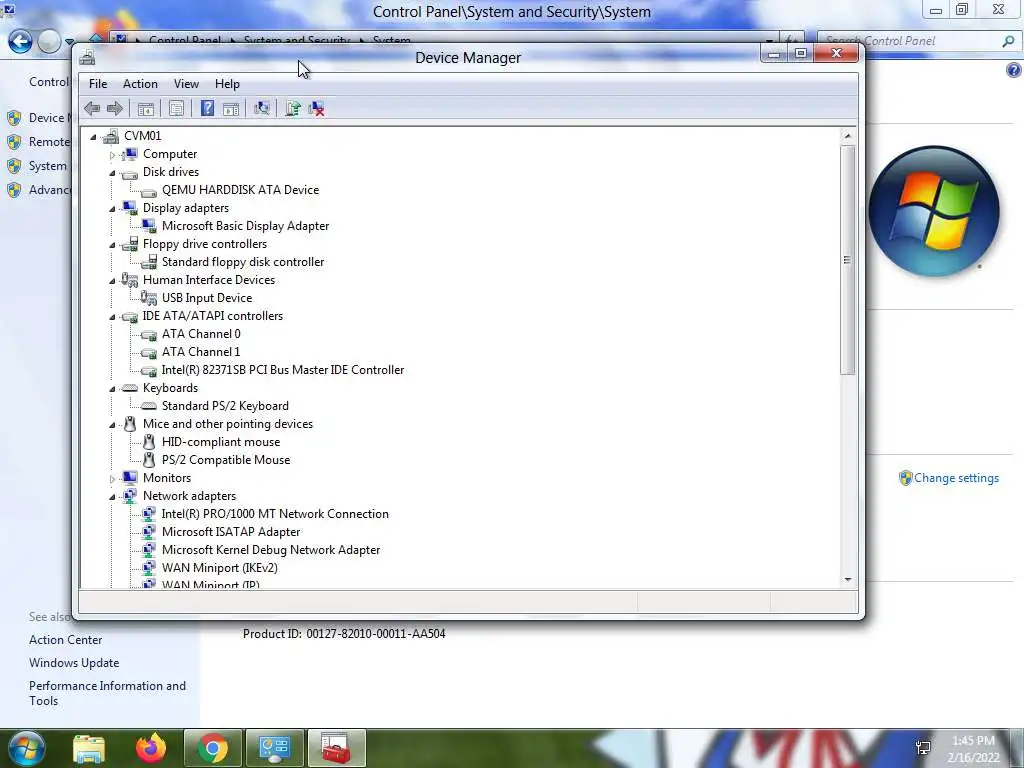Click the Uninstall device toolbar icon
This screenshot has width=1024, height=768.
tap(317, 108)
